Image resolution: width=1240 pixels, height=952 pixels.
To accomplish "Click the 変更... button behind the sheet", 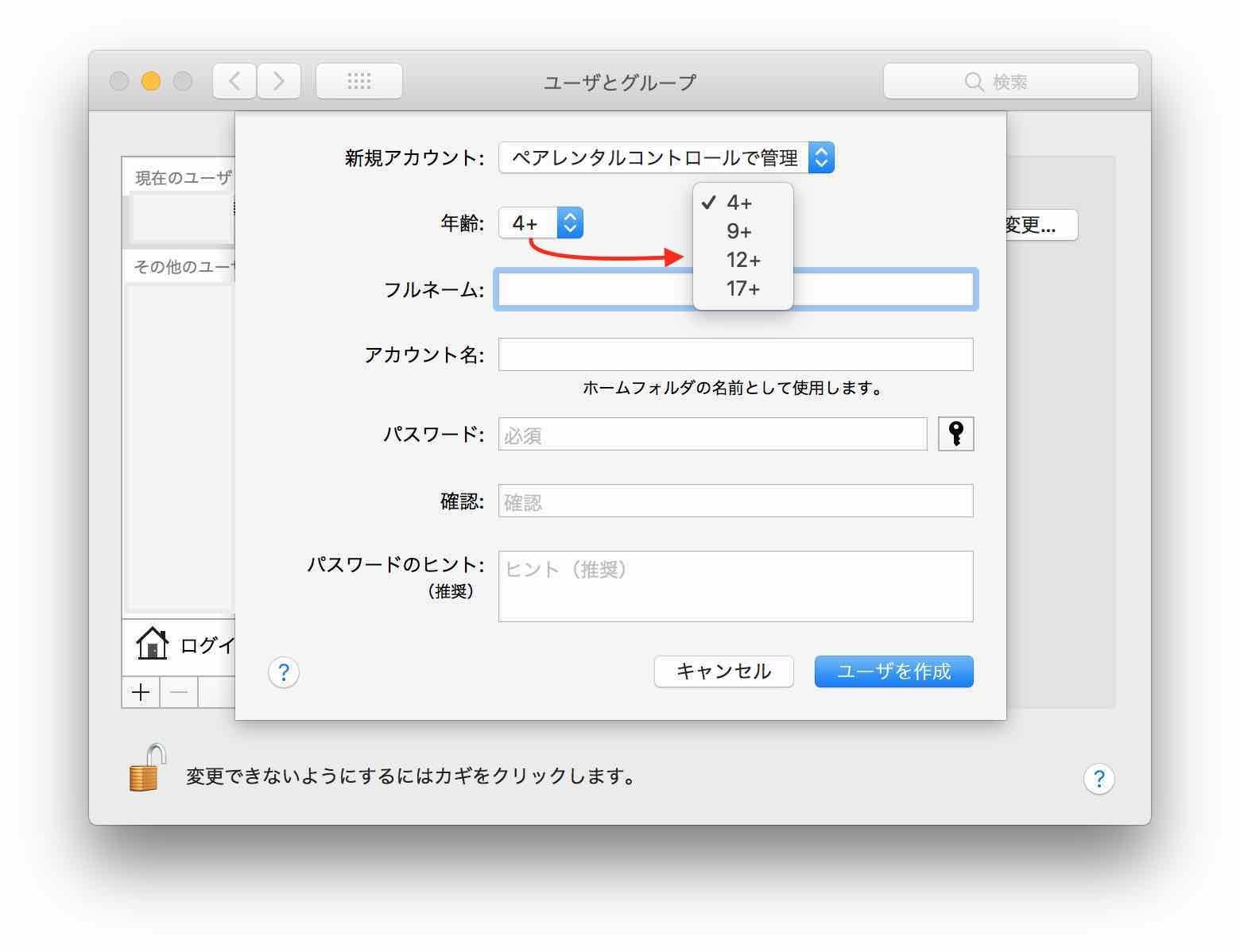I will coord(1041,225).
